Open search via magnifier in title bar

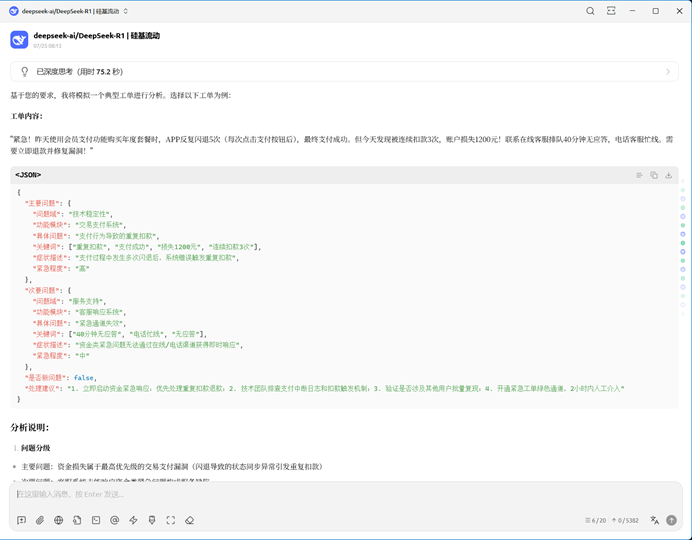(590, 11)
